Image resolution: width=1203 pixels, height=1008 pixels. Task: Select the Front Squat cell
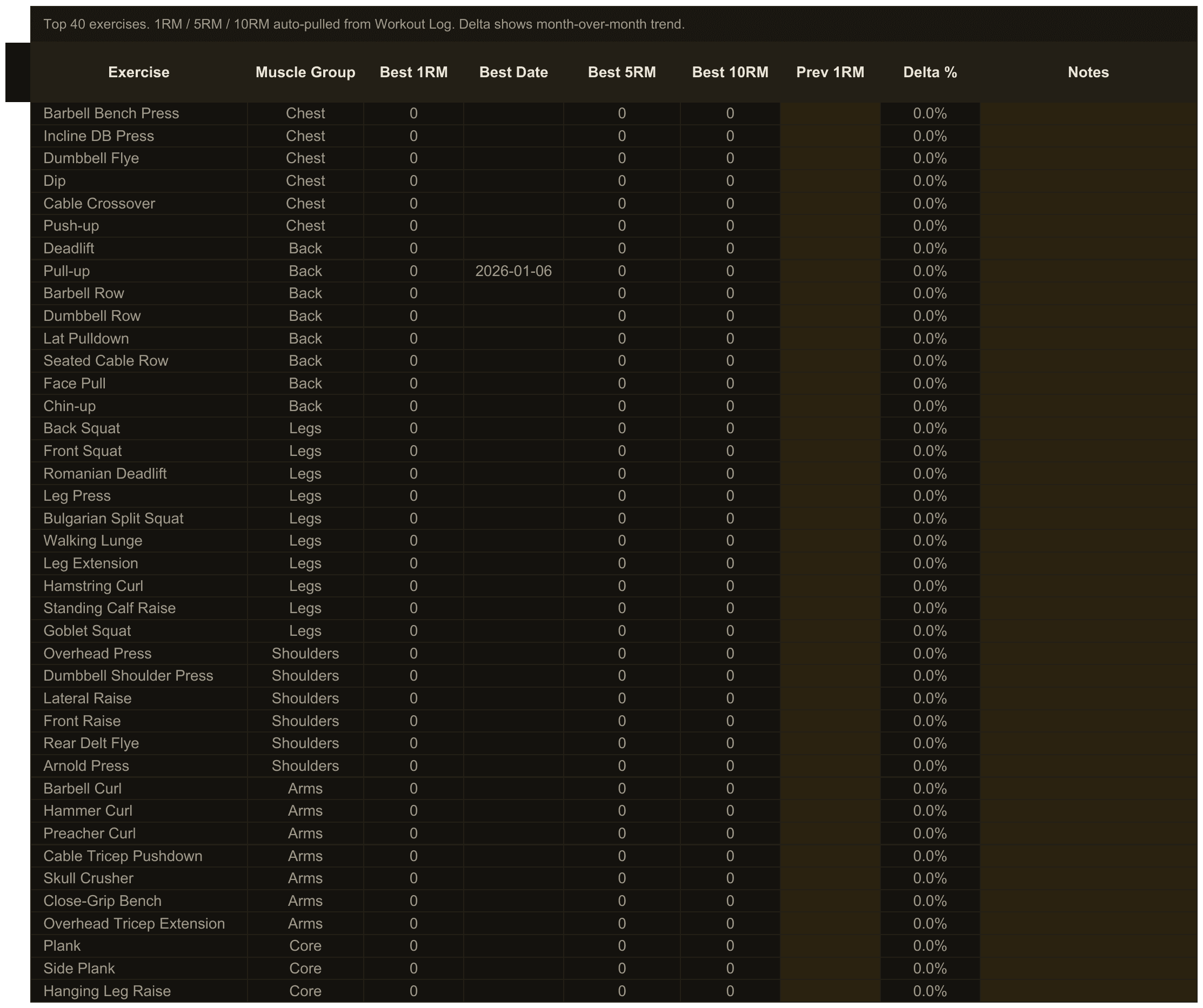139,451
